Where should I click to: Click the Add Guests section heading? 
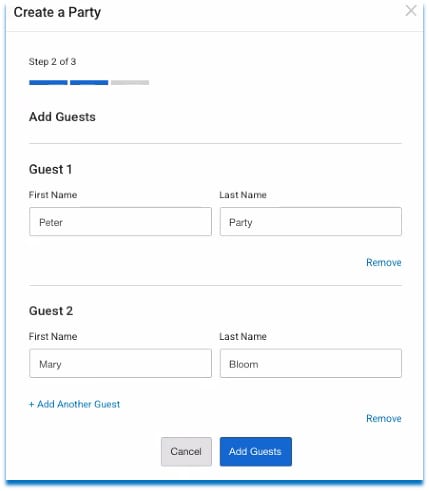pos(62,117)
